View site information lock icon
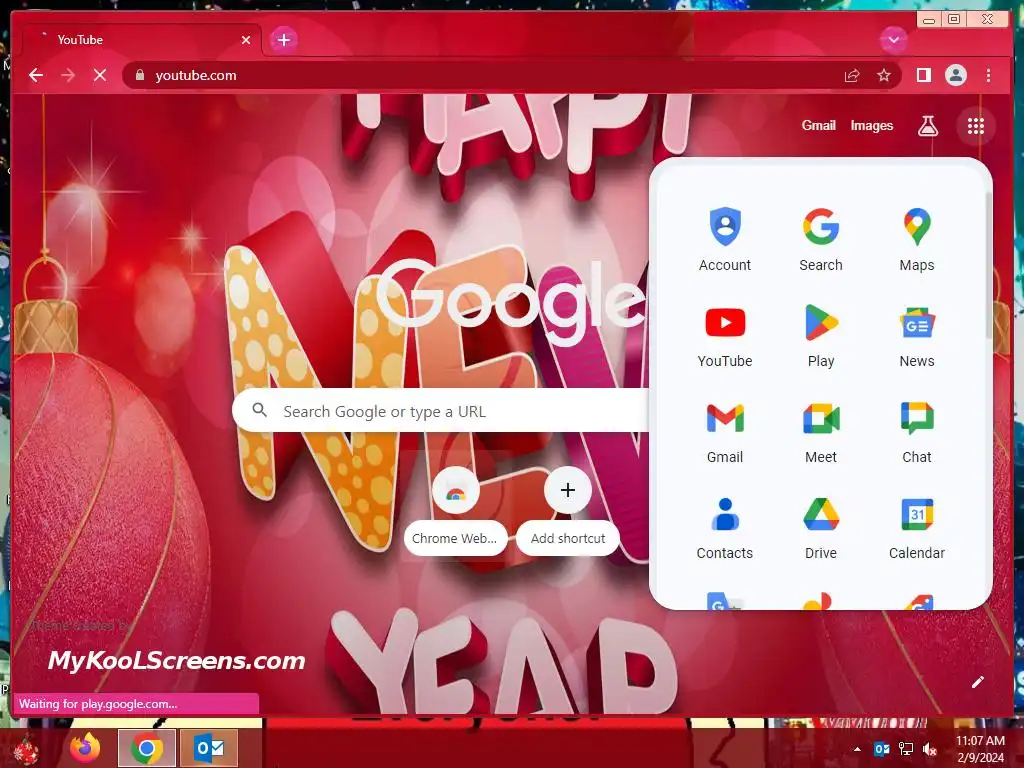 [140, 76]
